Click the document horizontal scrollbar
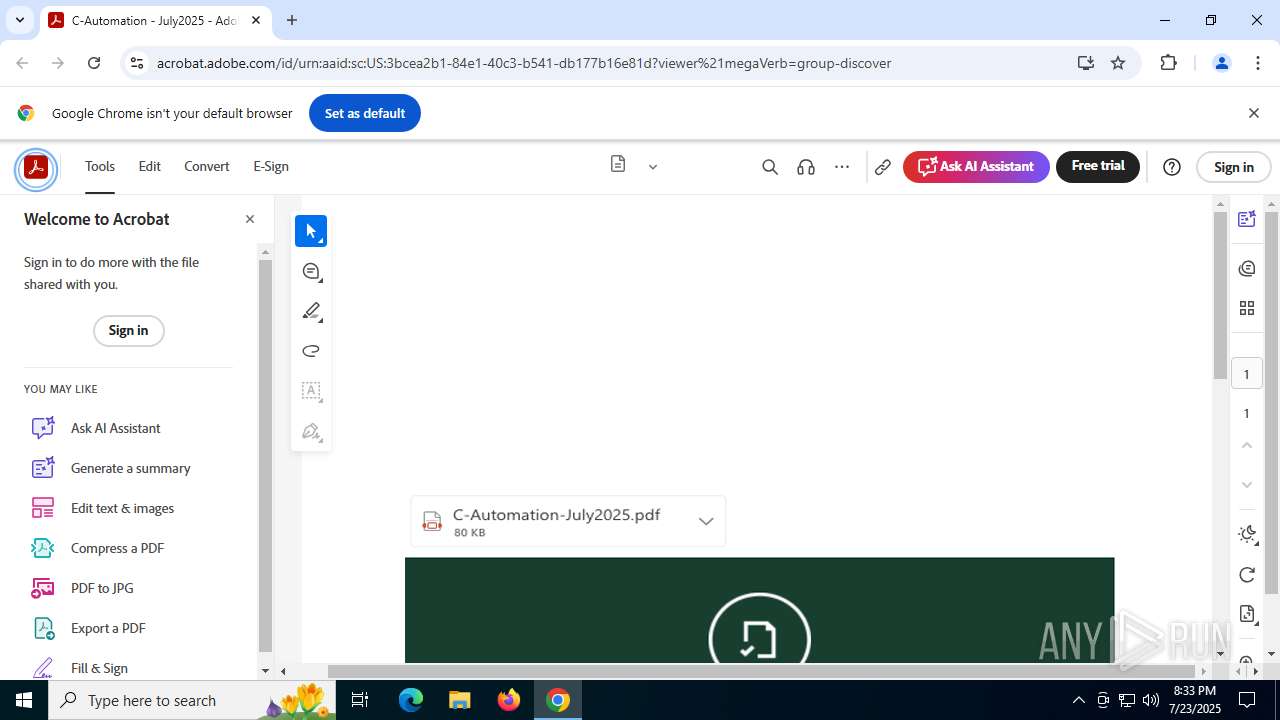The image size is (1280, 720). [761, 671]
